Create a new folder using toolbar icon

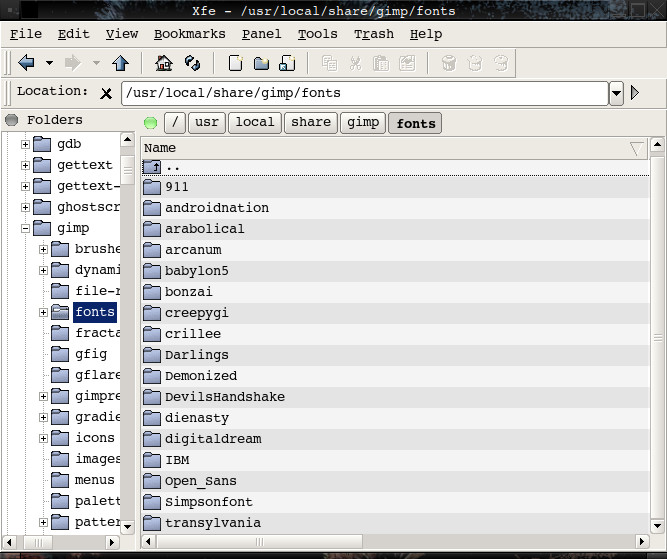pyautogui.click(x=261, y=63)
